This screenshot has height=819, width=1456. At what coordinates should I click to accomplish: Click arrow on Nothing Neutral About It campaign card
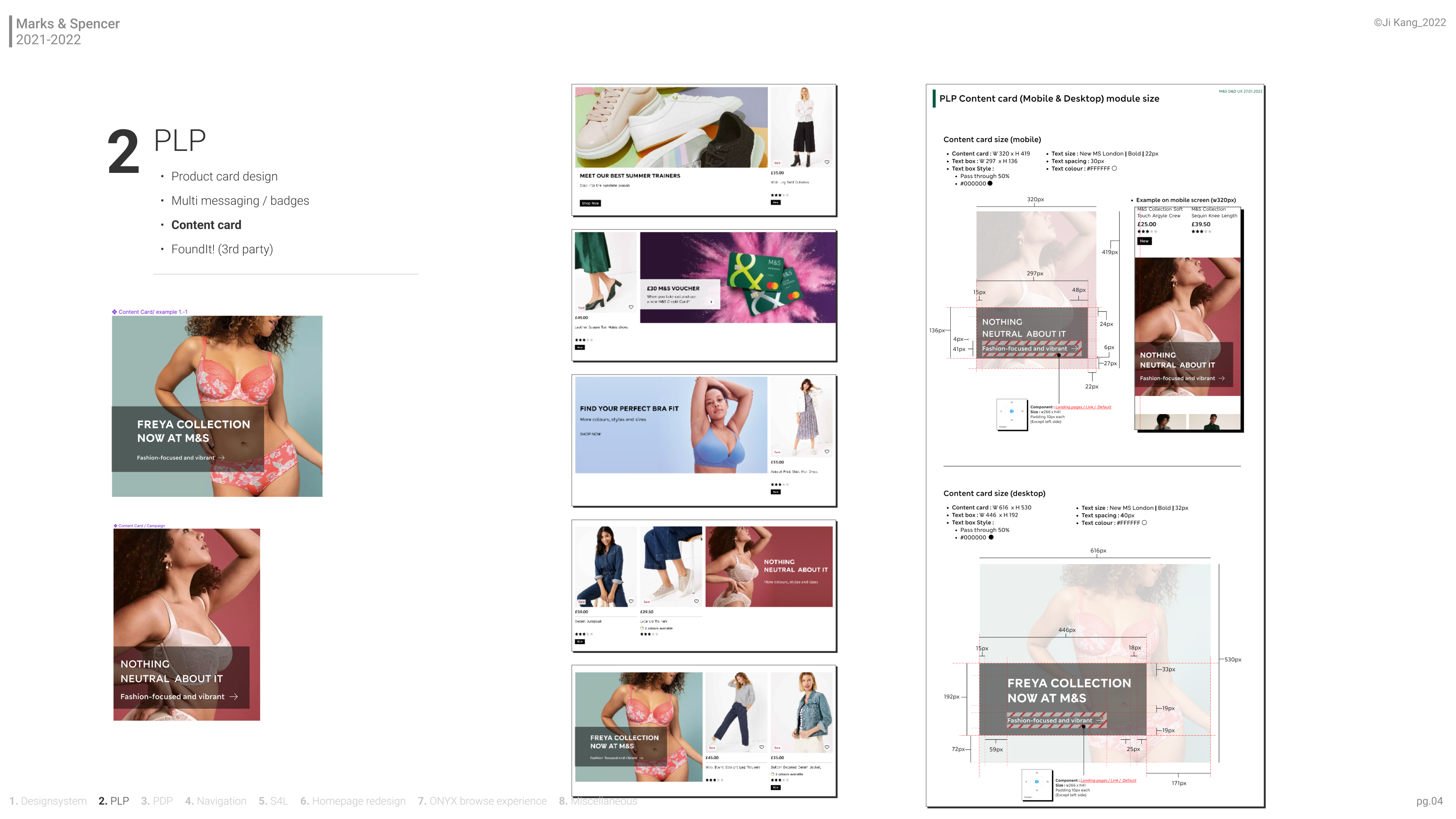[x=234, y=697]
